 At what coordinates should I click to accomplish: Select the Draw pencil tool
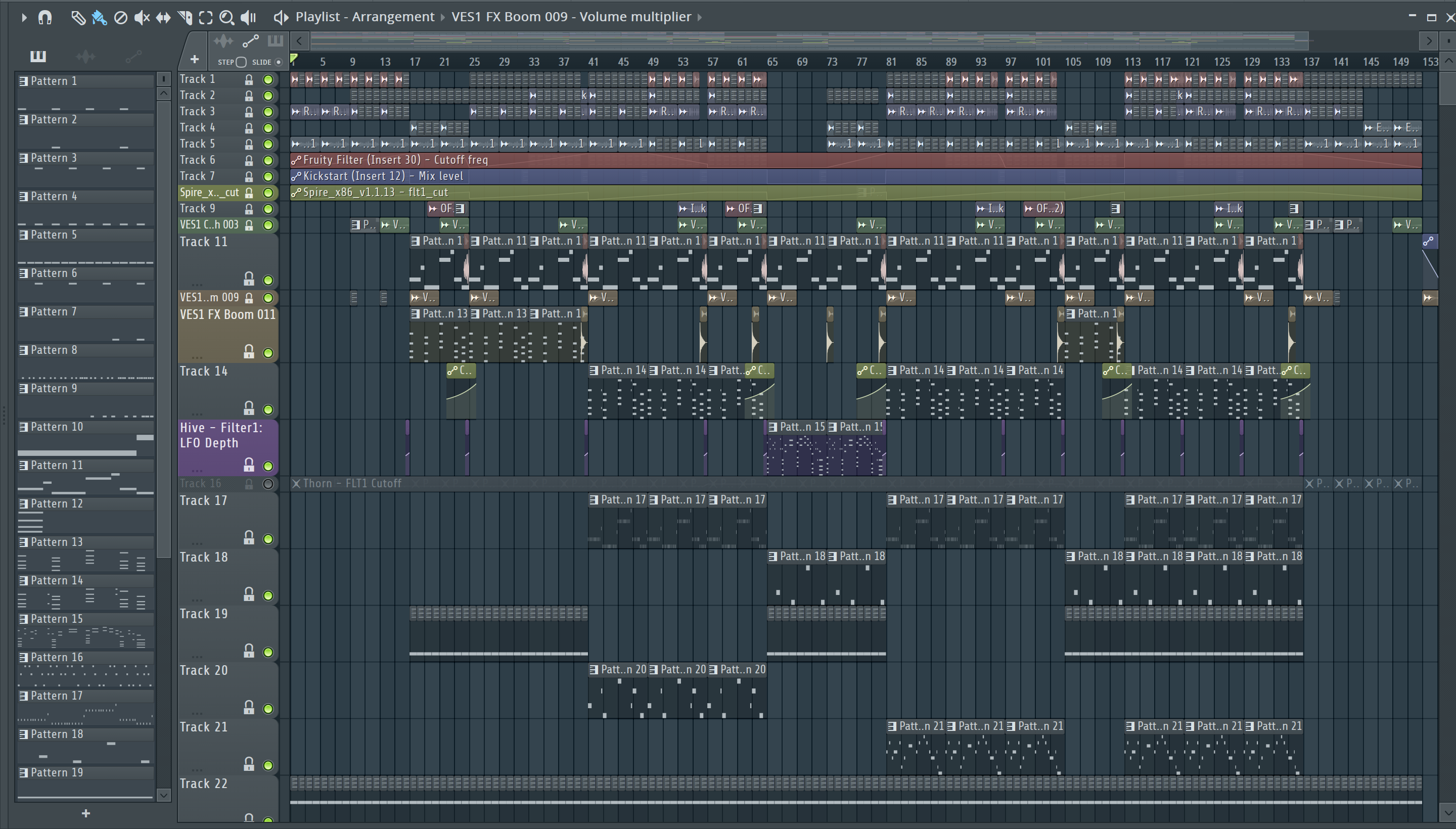click(78, 18)
